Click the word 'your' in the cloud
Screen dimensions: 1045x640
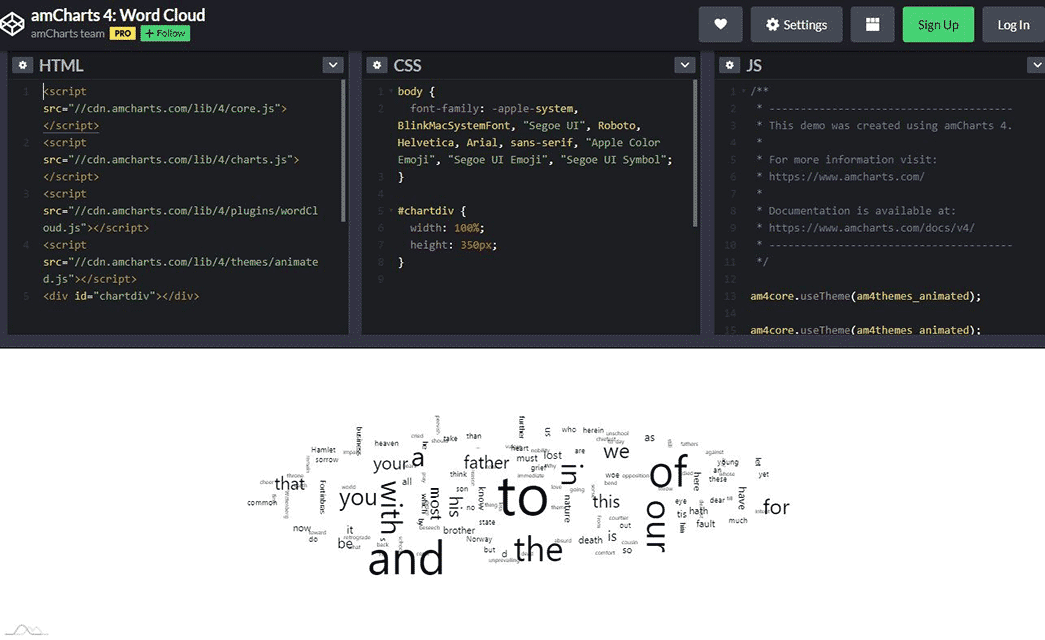tap(391, 463)
